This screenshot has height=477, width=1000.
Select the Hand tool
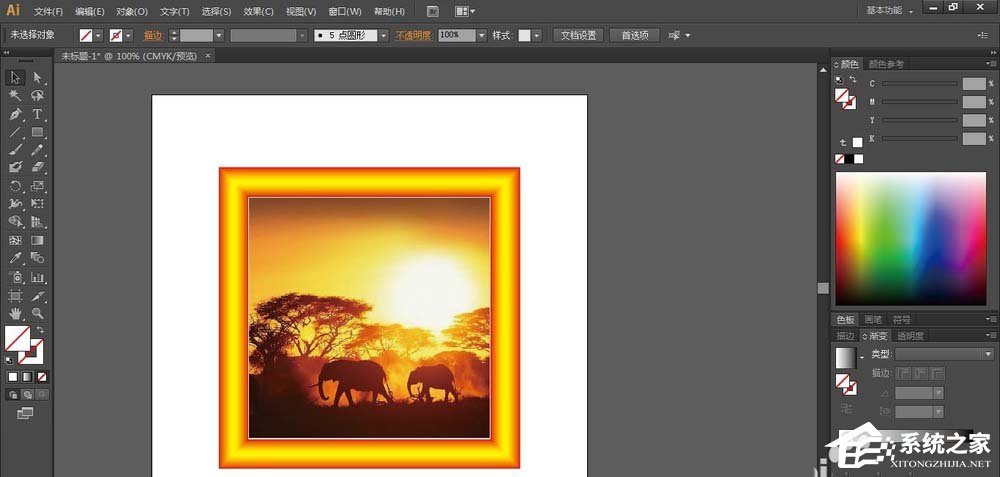point(16,314)
